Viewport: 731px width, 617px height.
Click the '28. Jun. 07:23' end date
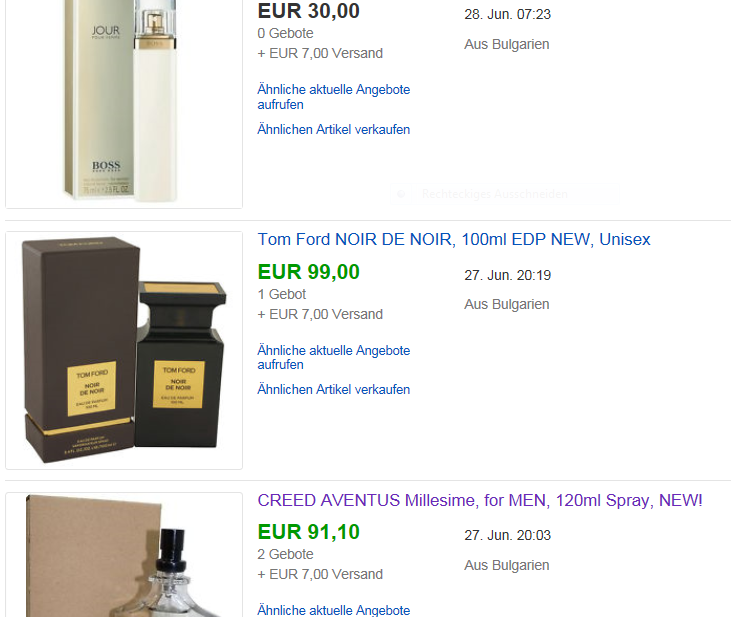tap(507, 14)
